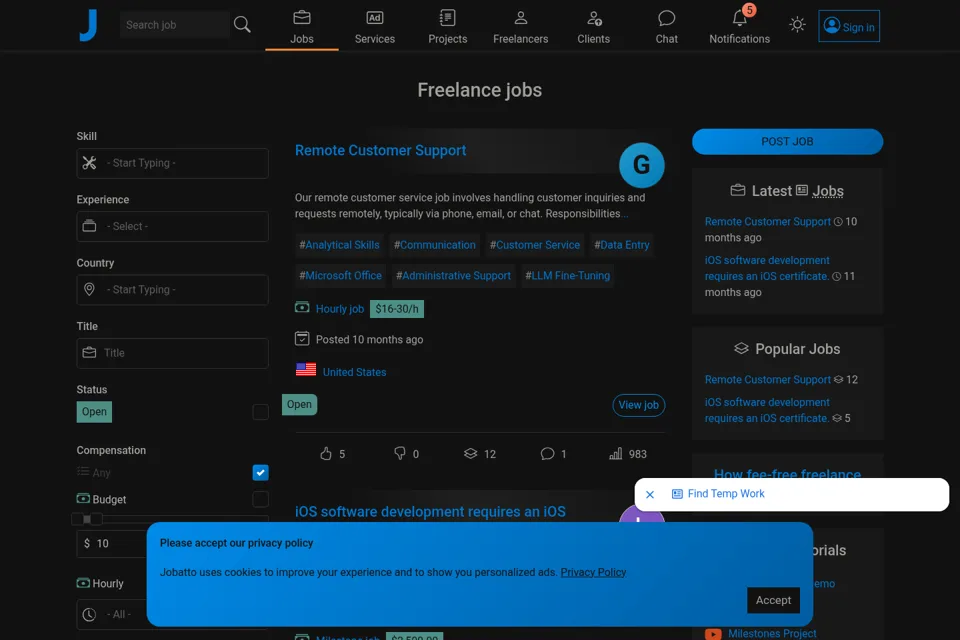
Task: Open the Remote Customer Support job title
Action: tap(380, 151)
